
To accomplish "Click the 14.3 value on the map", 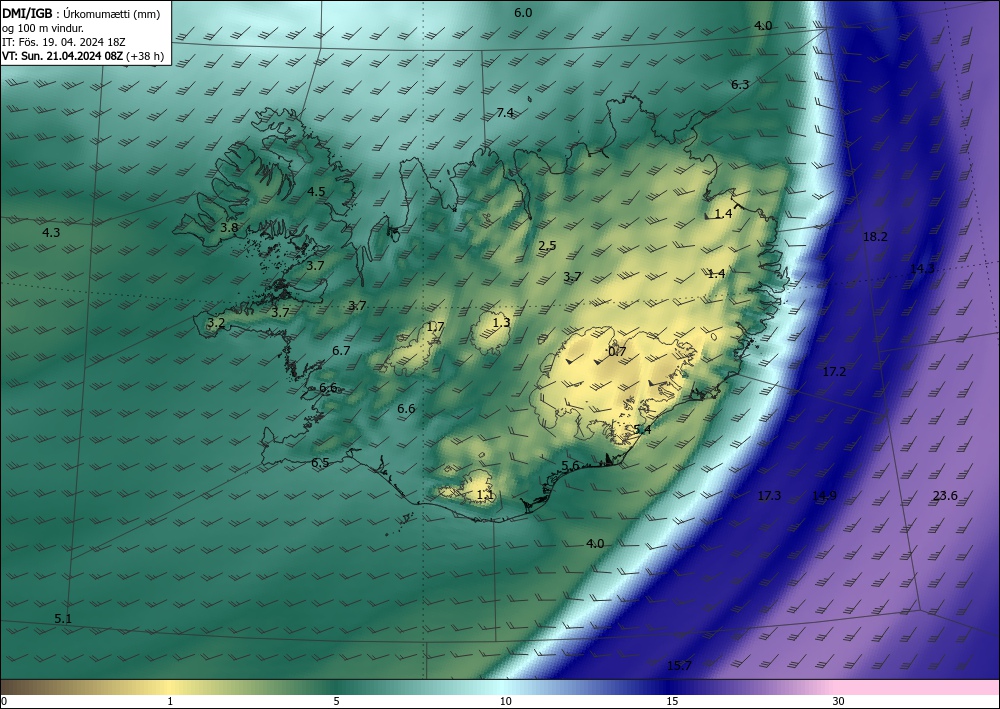I will coord(922,268).
